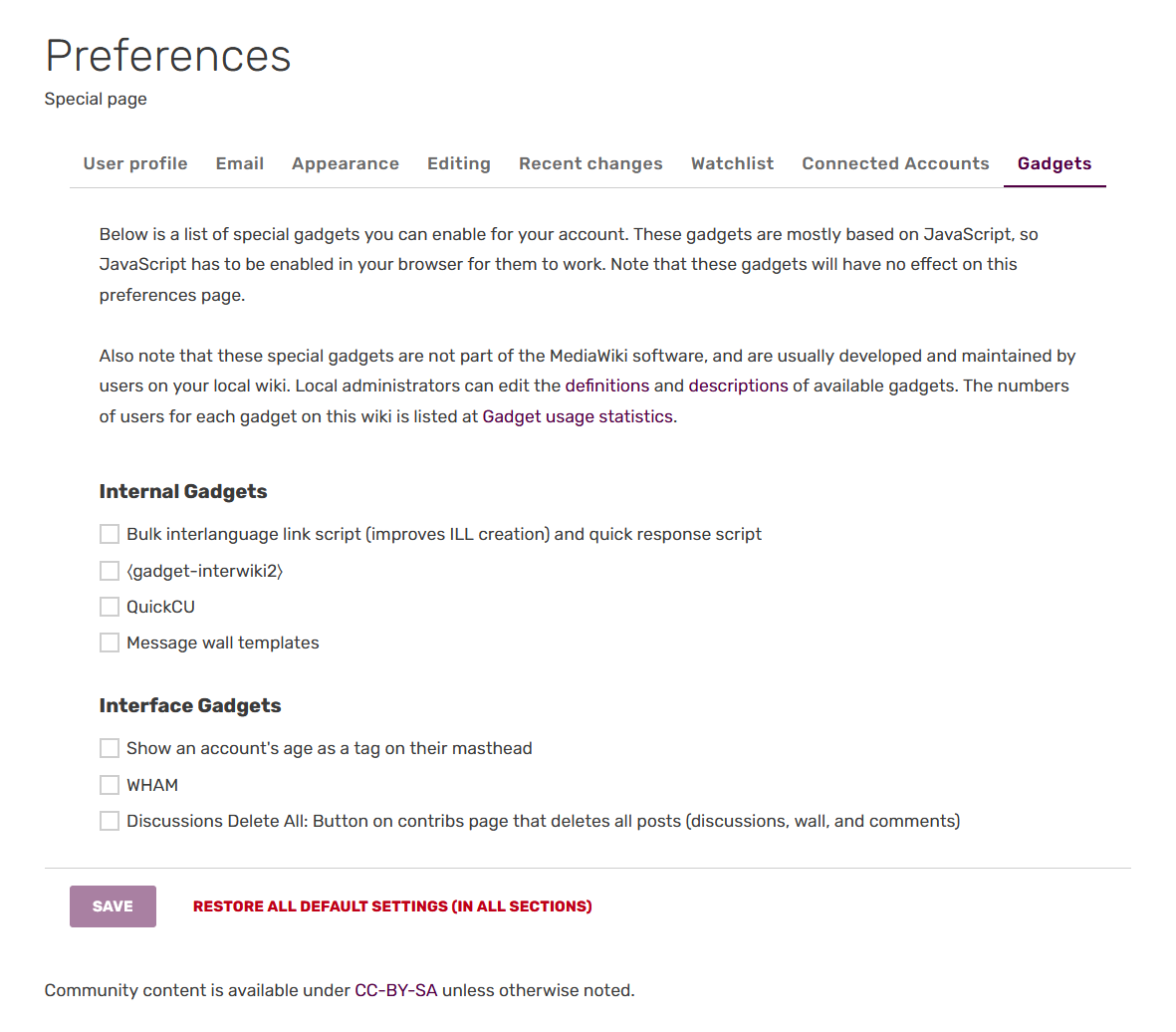Open the User profile tab

(135, 163)
